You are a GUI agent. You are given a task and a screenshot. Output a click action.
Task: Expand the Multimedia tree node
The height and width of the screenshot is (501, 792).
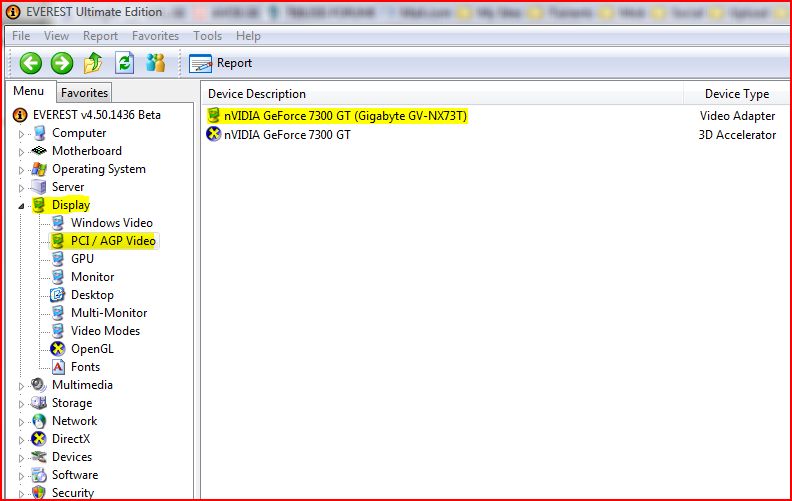pos(21,386)
